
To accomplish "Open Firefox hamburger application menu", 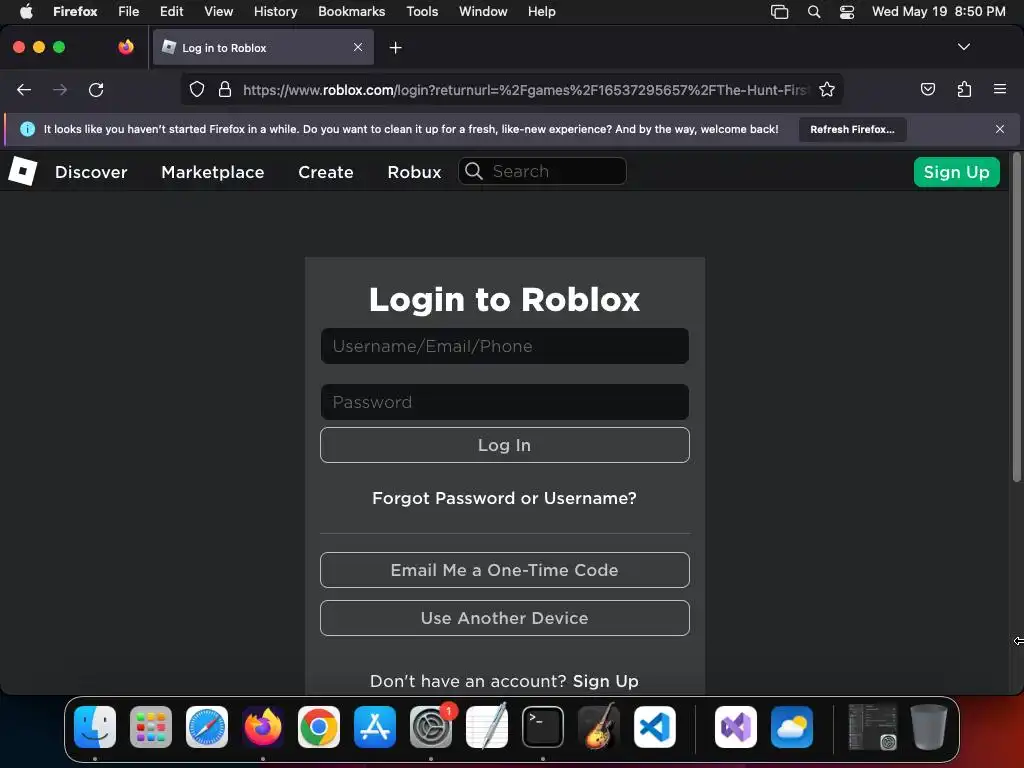I will 1000,89.
